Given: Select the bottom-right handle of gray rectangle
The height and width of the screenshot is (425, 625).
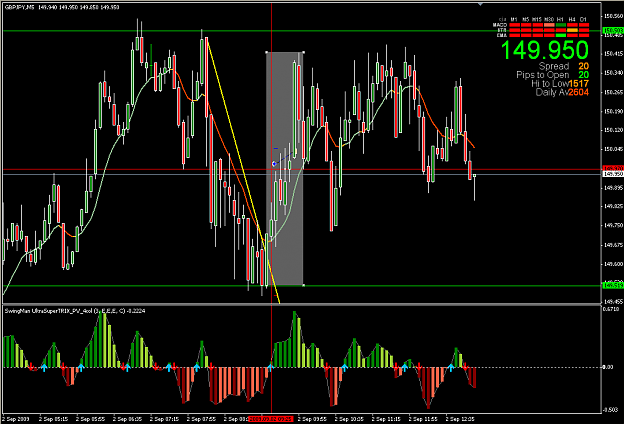Looking at the screenshot, I should (303, 285).
